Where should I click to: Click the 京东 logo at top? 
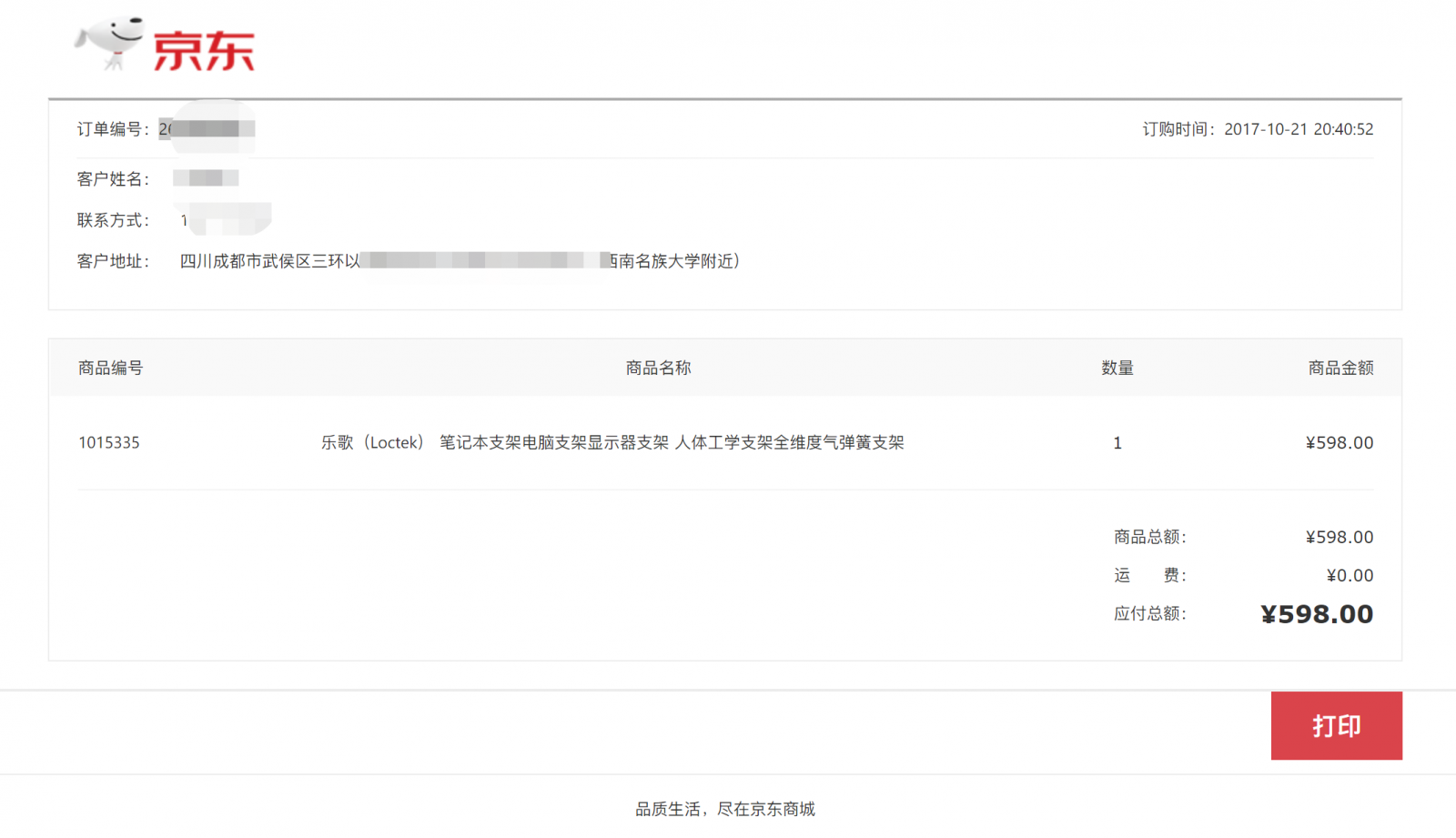[165, 45]
